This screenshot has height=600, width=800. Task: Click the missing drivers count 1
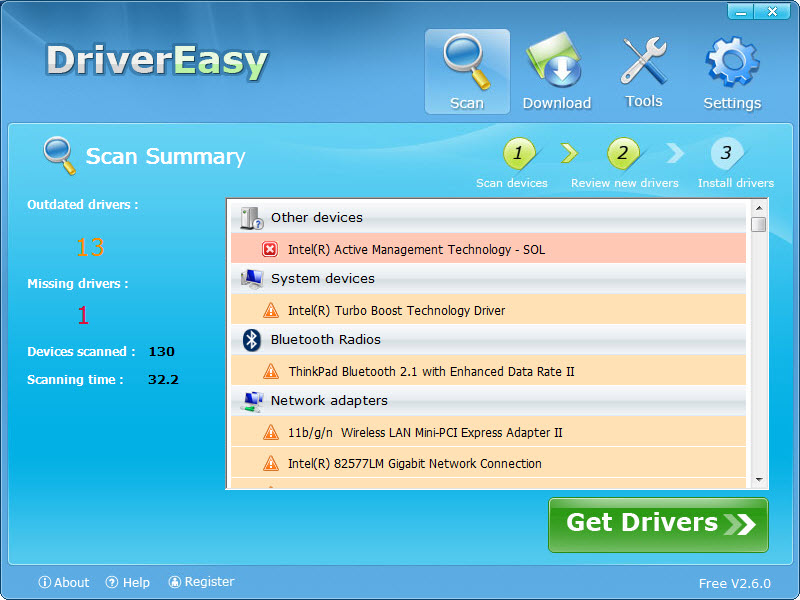(x=83, y=315)
